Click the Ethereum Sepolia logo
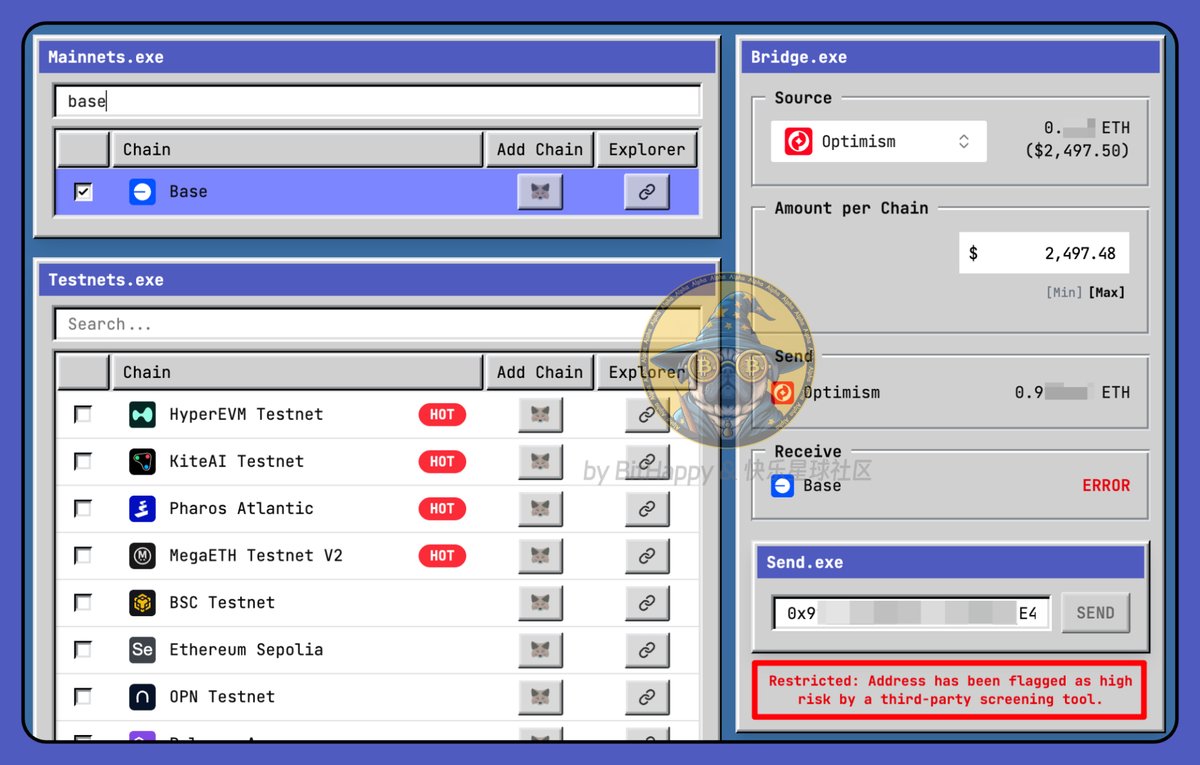1200x765 pixels. [x=142, y=649]
